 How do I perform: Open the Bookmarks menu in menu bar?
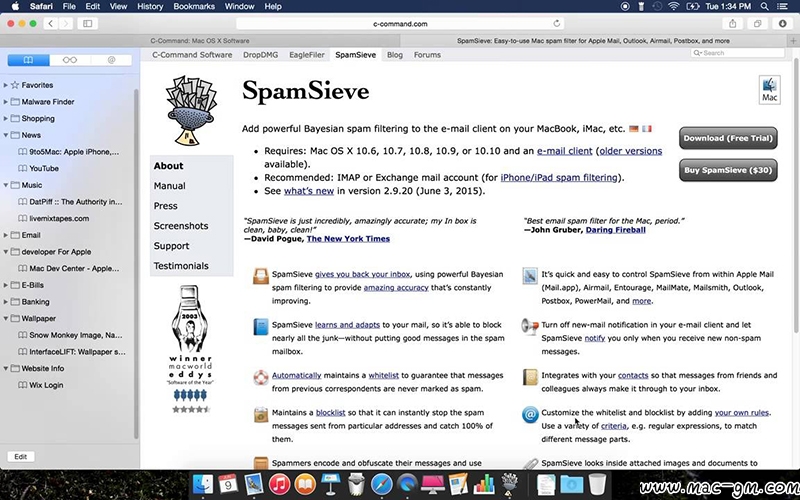194,6
